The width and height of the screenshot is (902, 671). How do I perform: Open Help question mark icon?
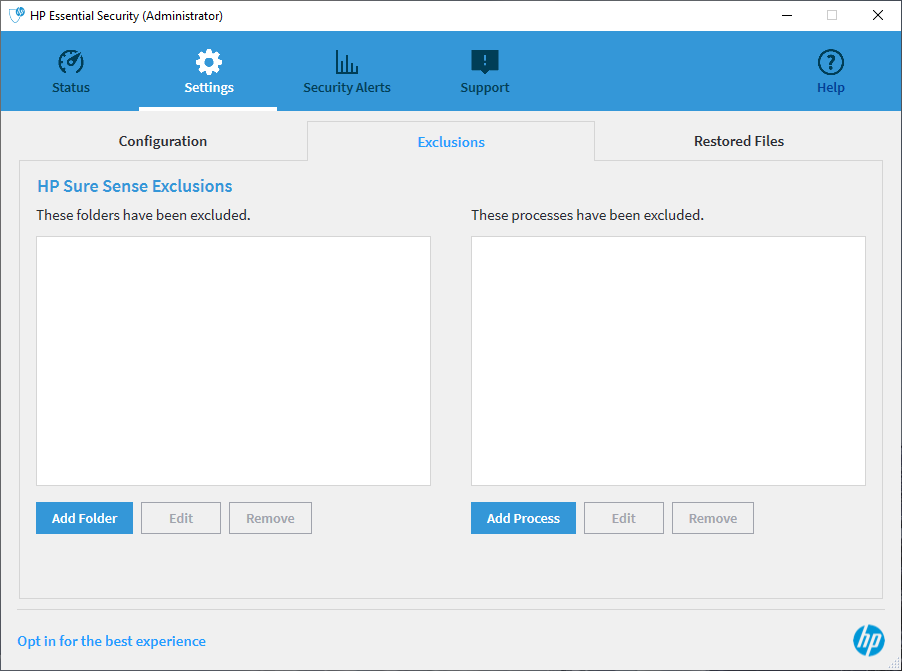(830, 62)
